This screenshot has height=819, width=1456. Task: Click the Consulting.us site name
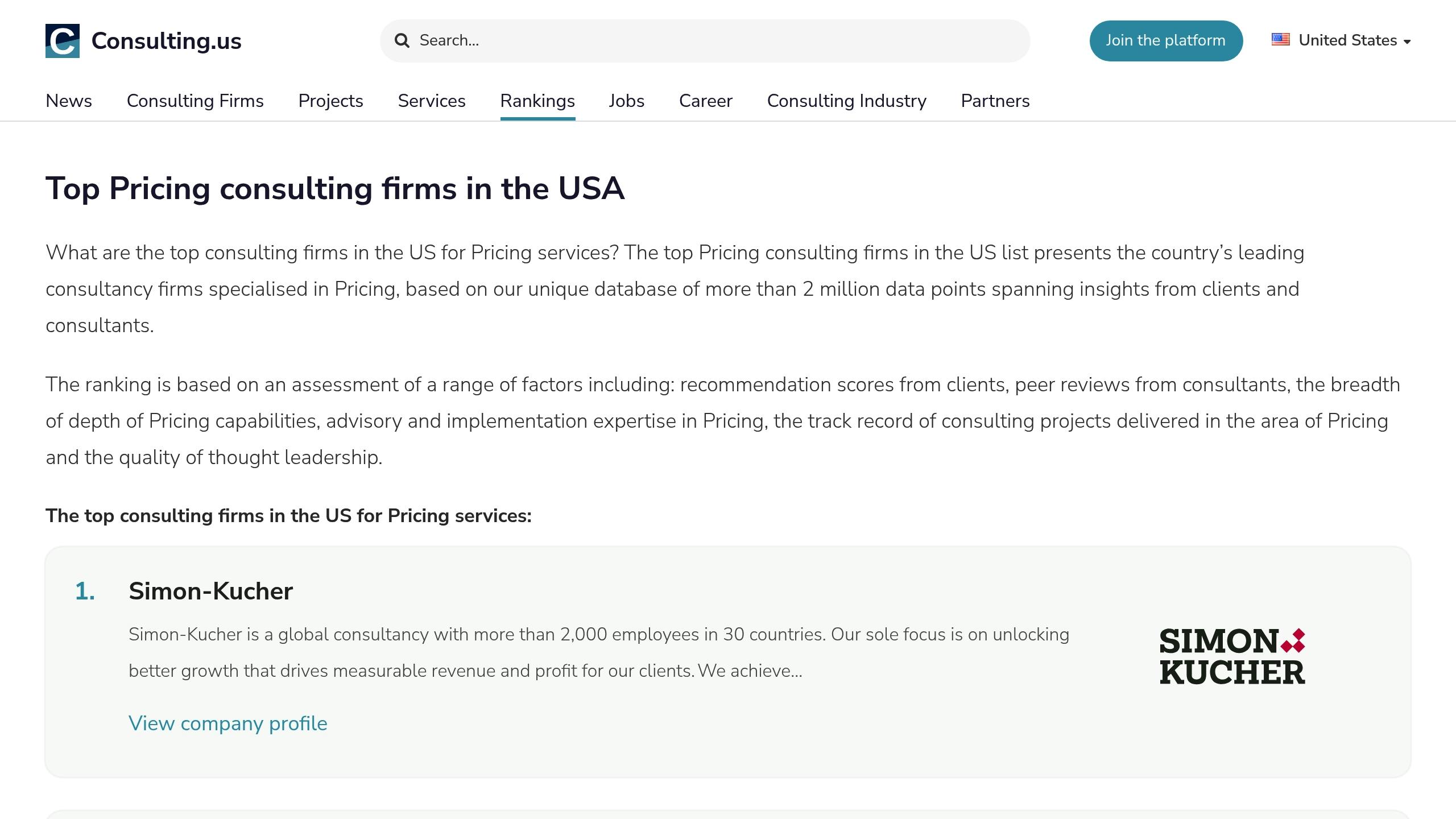pyautogui.click(x=166, y=41)
